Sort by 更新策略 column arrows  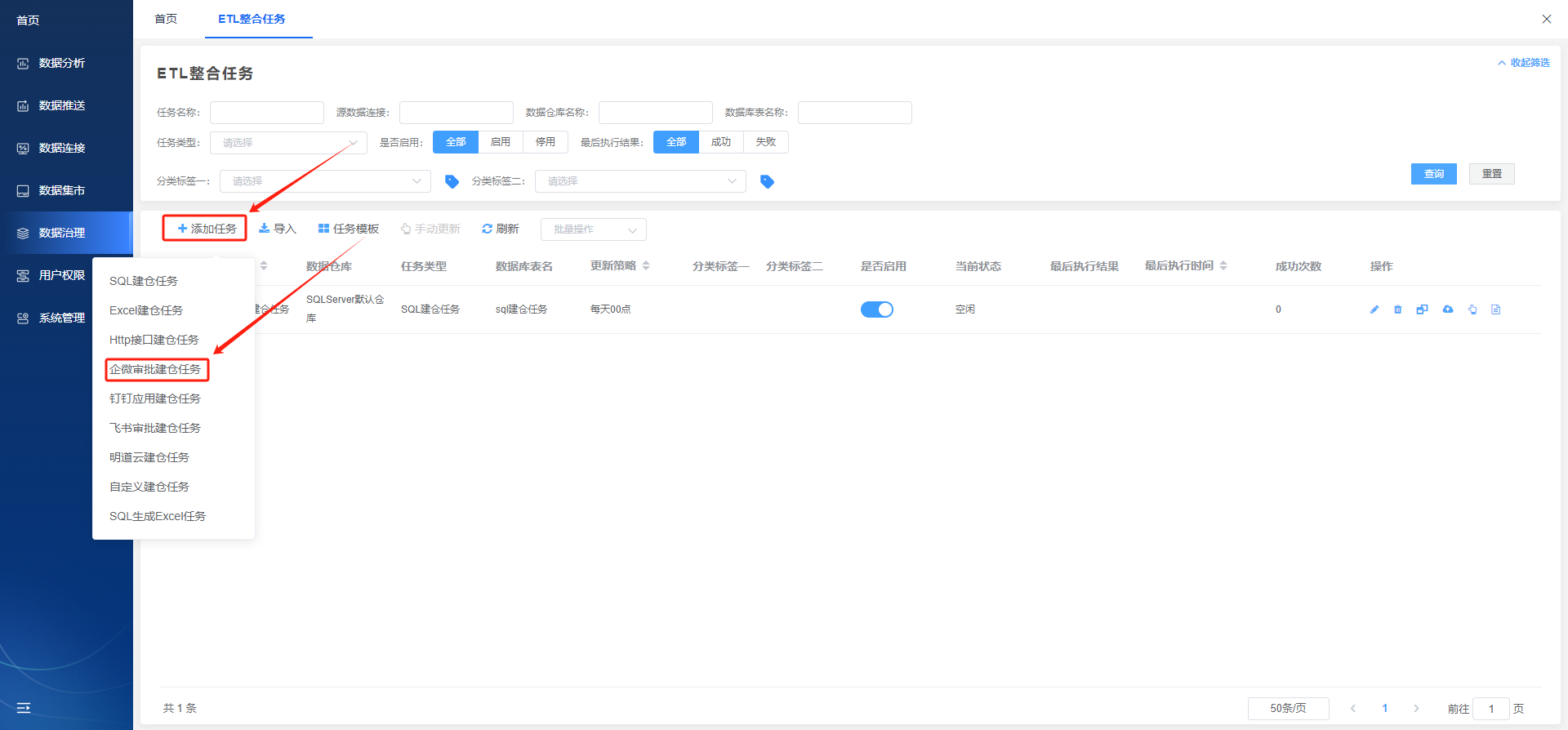click(x=646, y=265)
